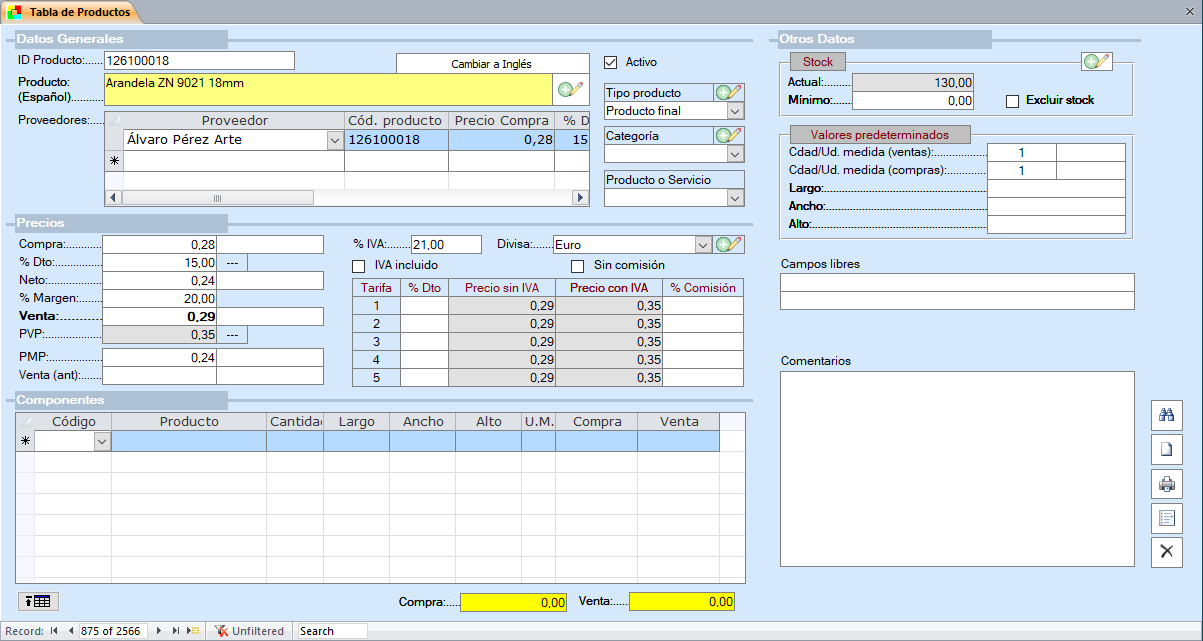Click the binoculars search icon
The height and width of the screenshot is (641, 1203).
tap(1166, 414)
